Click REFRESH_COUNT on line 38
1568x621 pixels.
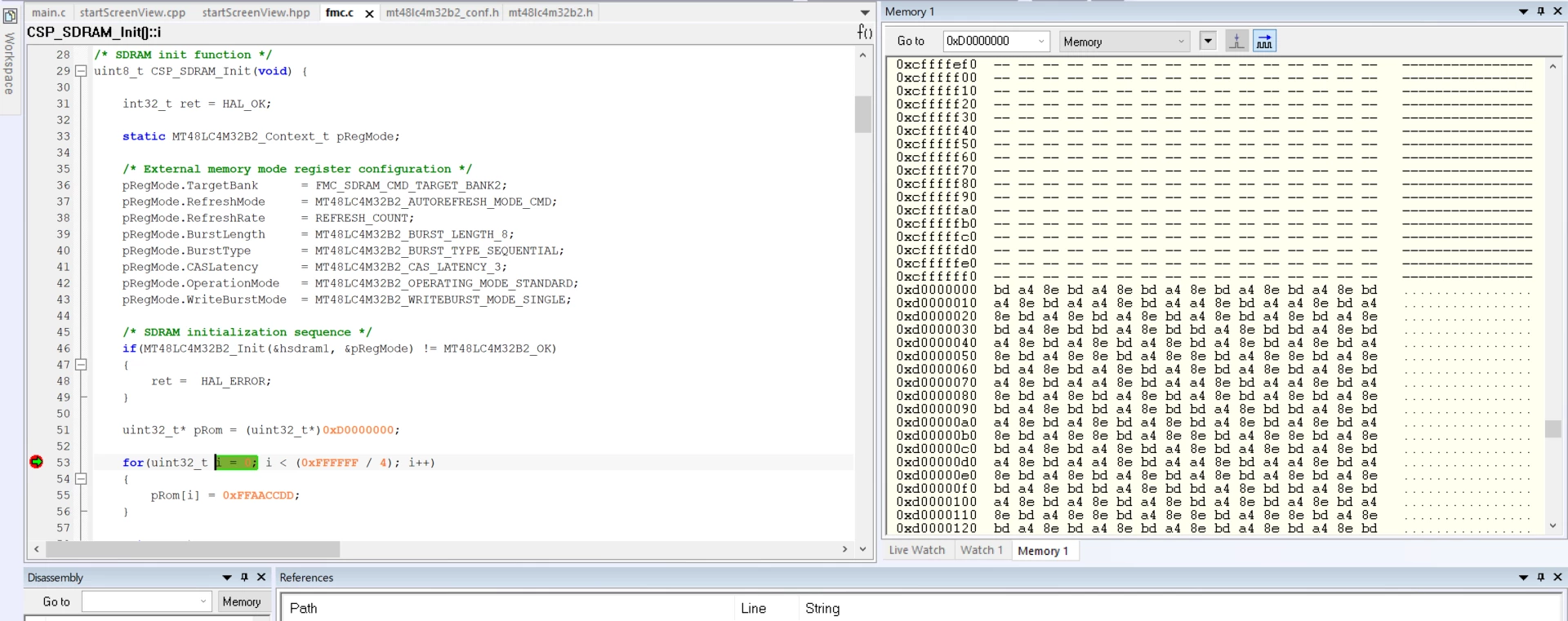pos(361,218)
